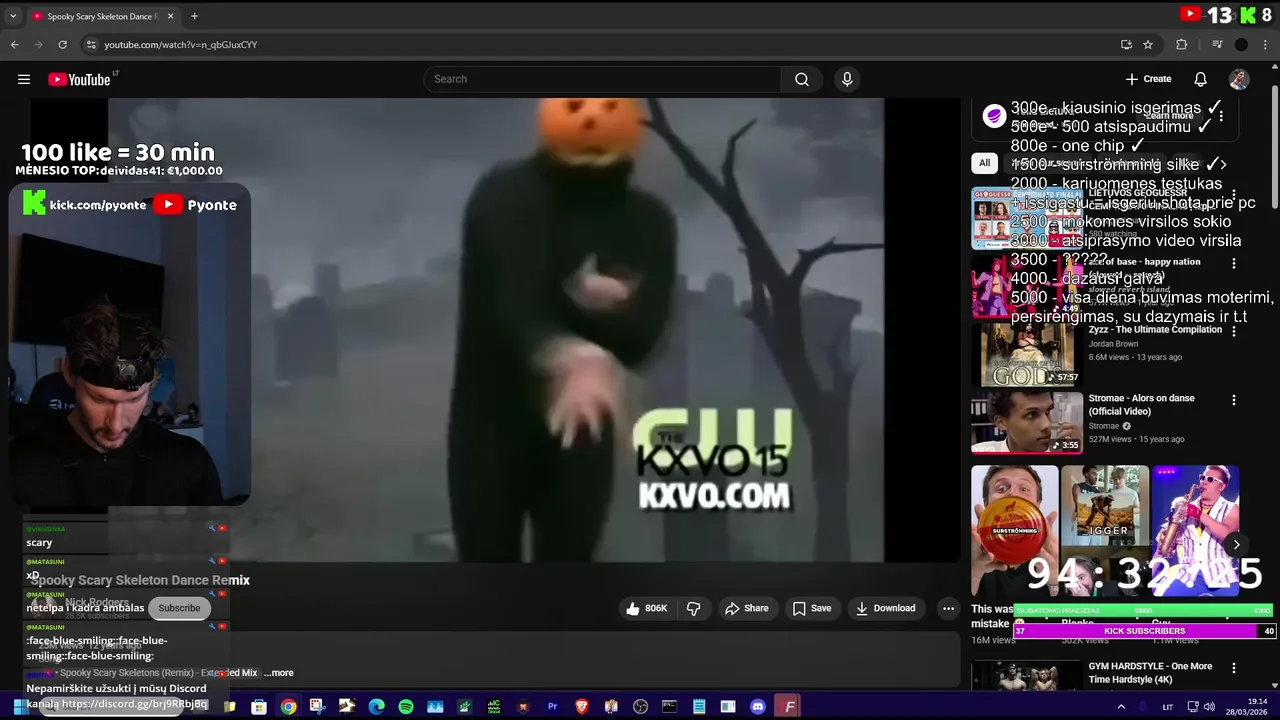Click the install-app icon in the address bar

[1126, 44]
